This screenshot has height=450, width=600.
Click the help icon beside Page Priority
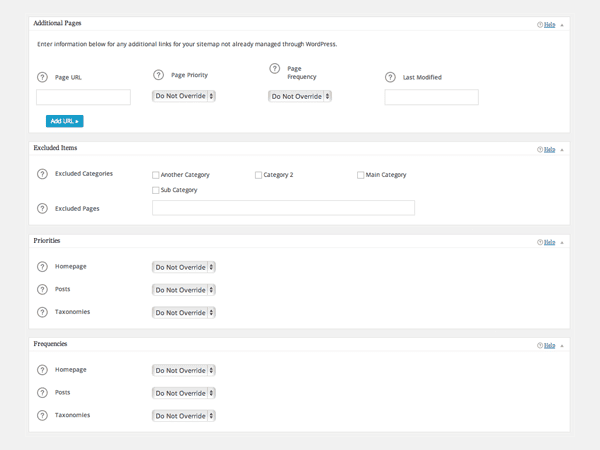coord(158,75)
